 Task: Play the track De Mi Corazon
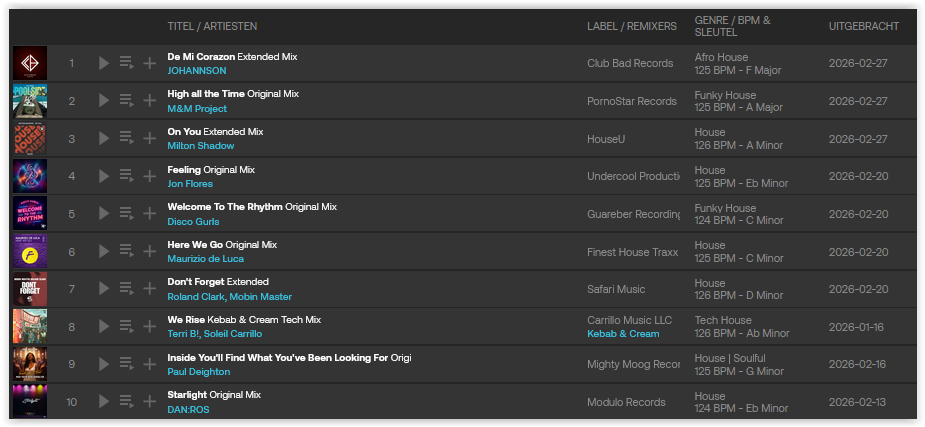pos(104,64)
